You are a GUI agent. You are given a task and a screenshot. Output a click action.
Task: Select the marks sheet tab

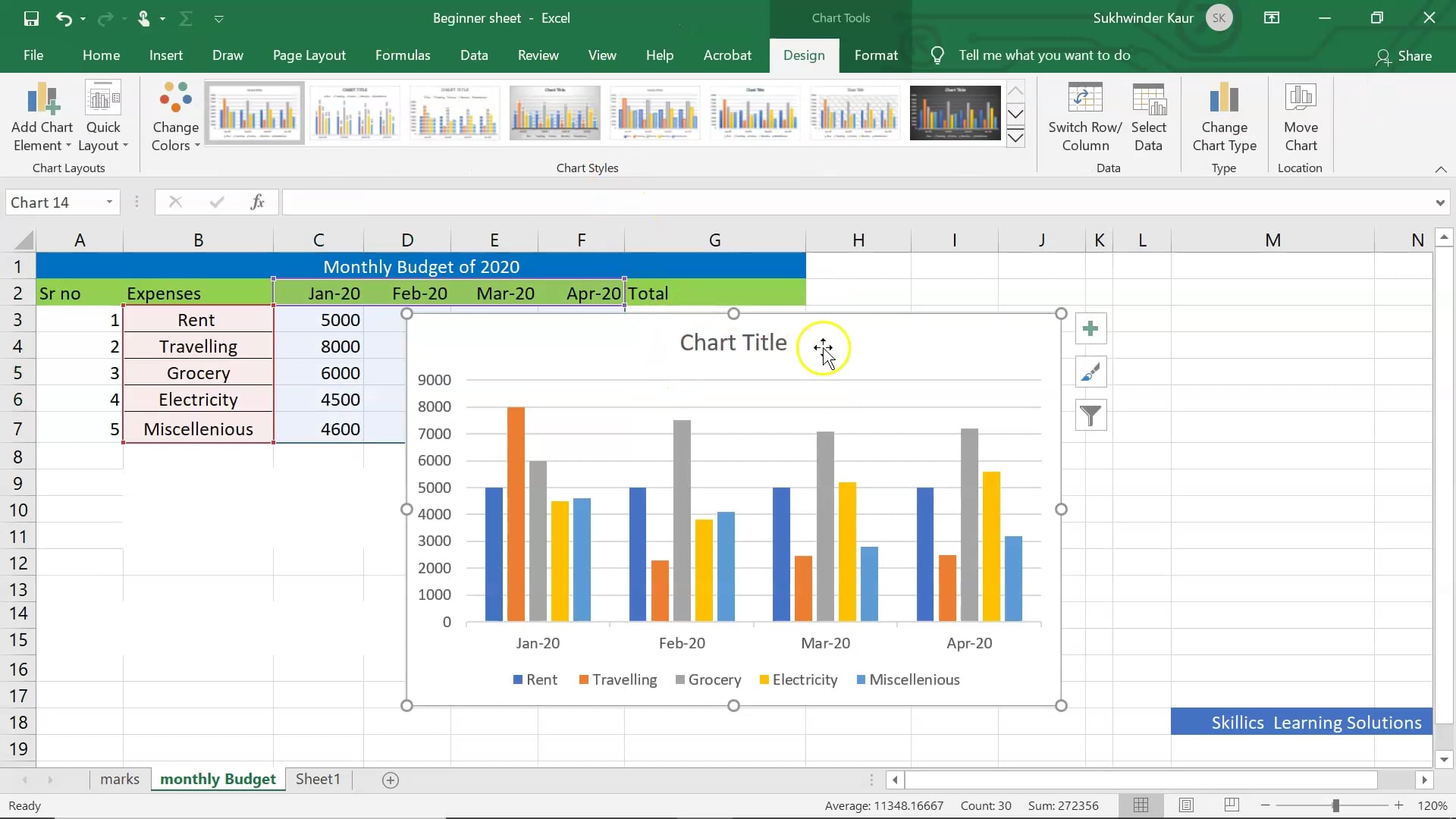click(x=119, y=779)
